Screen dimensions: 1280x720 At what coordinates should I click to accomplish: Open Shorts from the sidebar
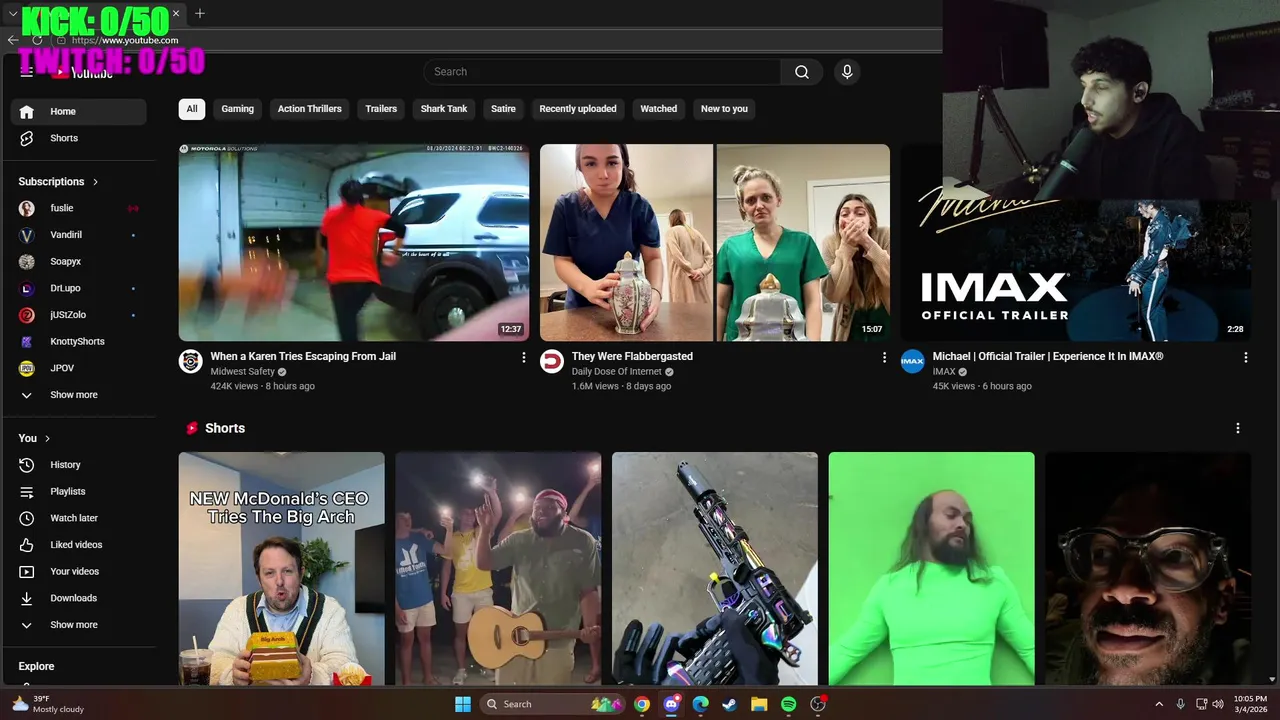[x=78, y=138]
